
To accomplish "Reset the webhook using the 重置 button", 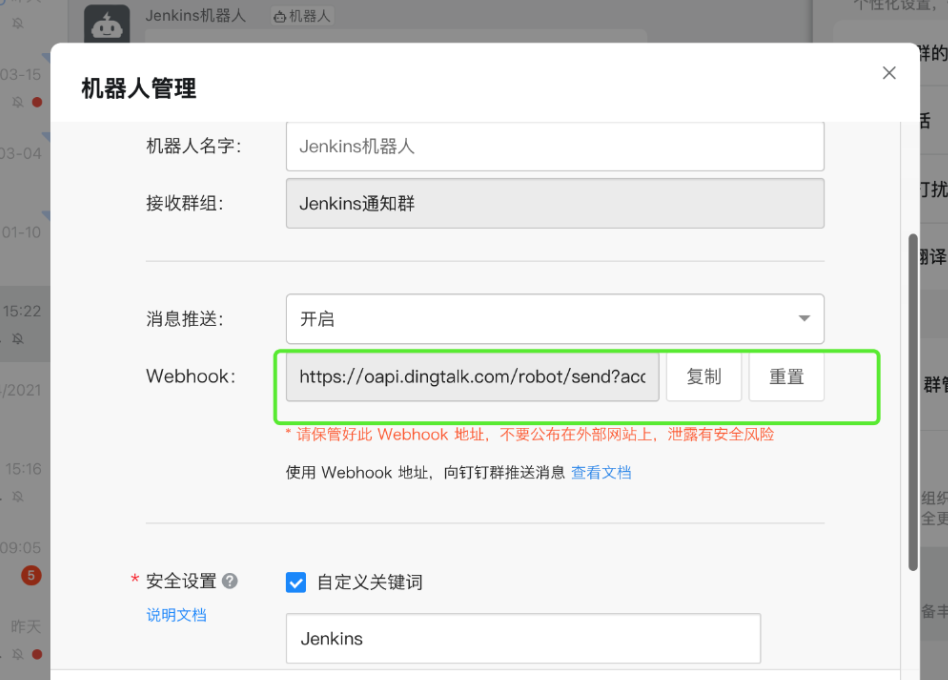I will point(787,377).
